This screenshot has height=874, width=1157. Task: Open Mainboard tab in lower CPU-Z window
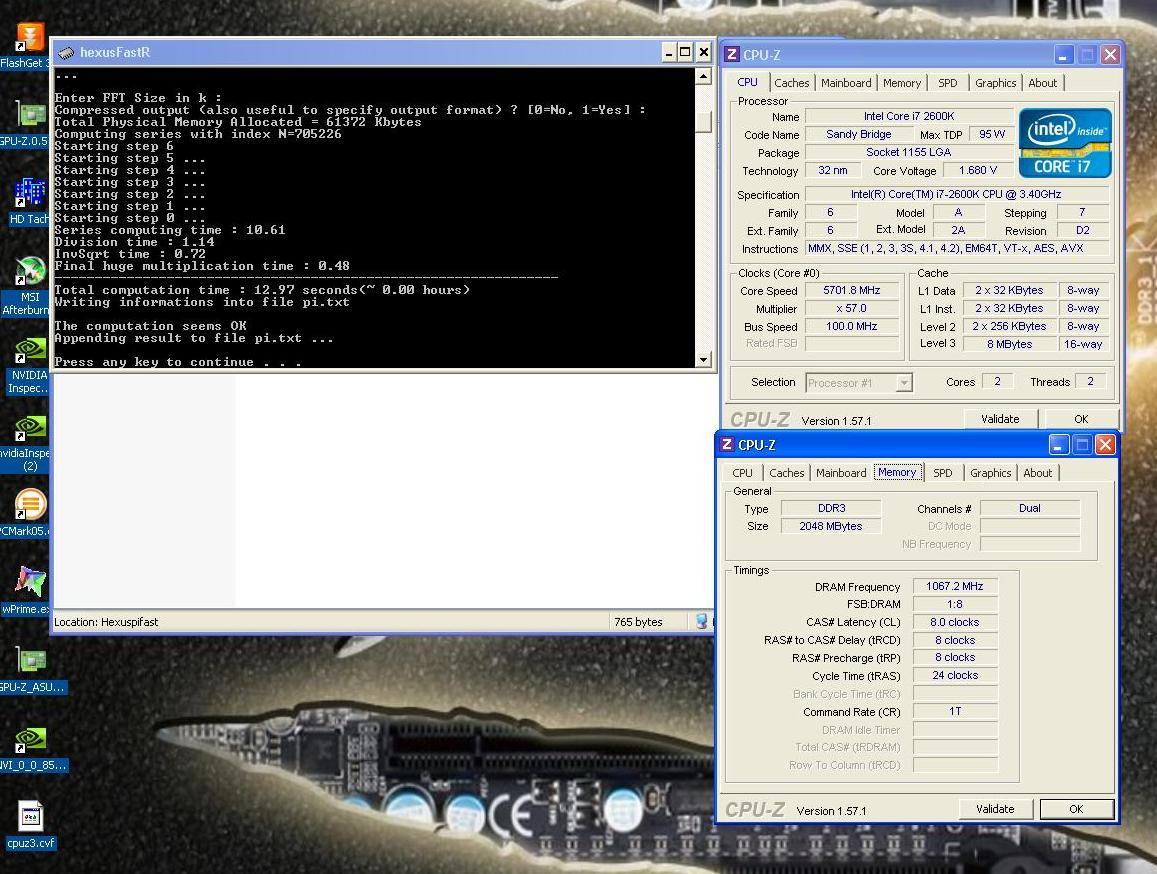841,473
